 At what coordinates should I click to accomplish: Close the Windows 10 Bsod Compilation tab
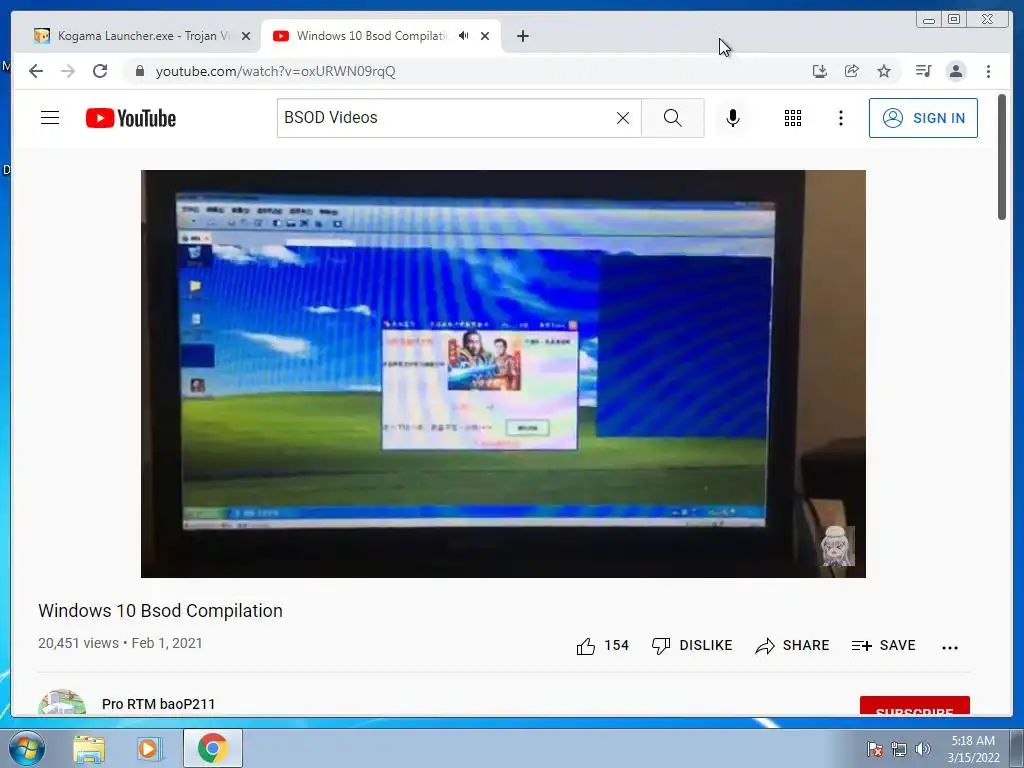click(x=485, y=36)
